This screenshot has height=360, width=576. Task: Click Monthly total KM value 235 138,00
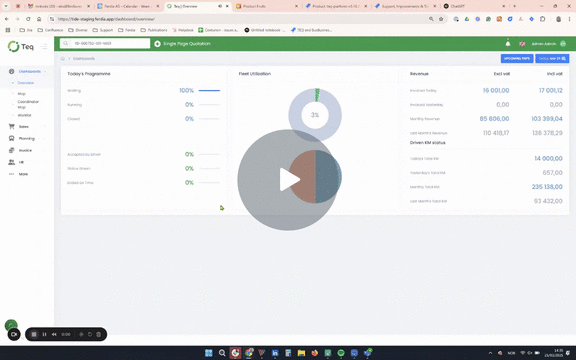point(547,187)
